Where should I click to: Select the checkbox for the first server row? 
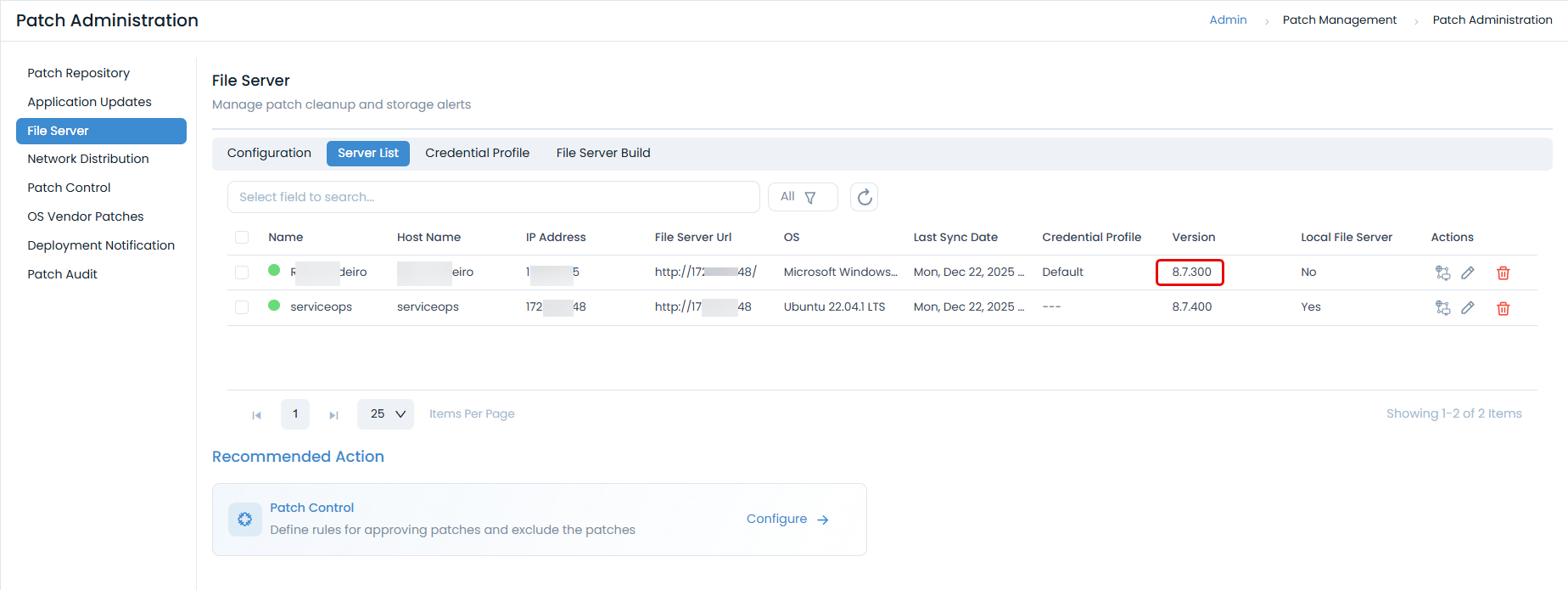(x=242, y=273)
